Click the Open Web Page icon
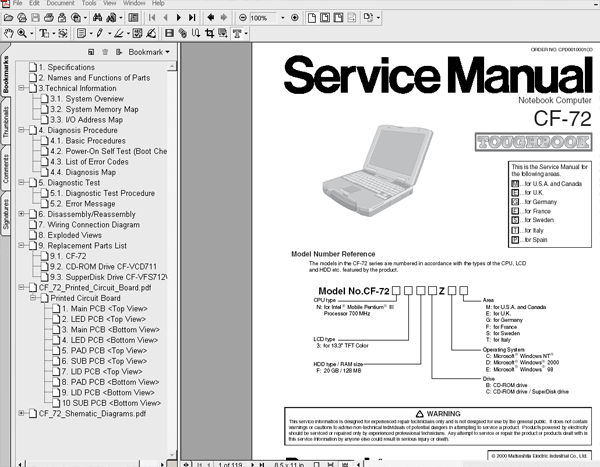600x467 pixels. (22, 18)
